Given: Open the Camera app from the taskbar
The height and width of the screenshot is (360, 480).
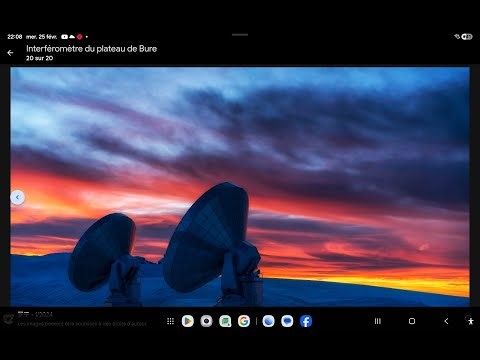Looking at the screenshot, I should pyautogui.click(x=206, y=321).
